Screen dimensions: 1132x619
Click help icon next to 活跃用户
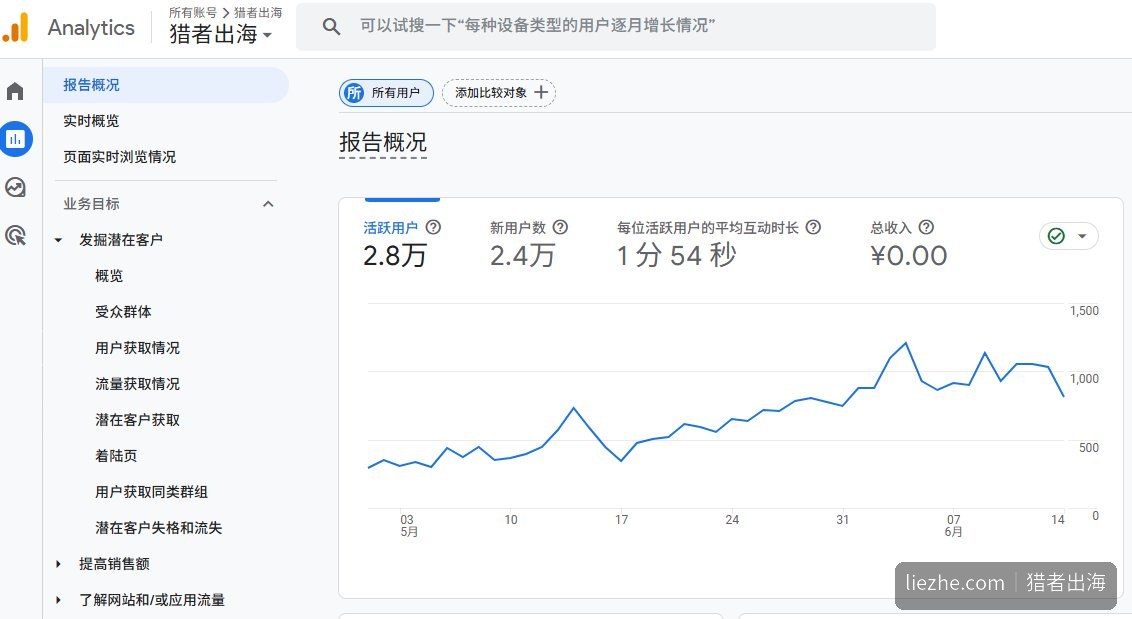click(433, 228)
